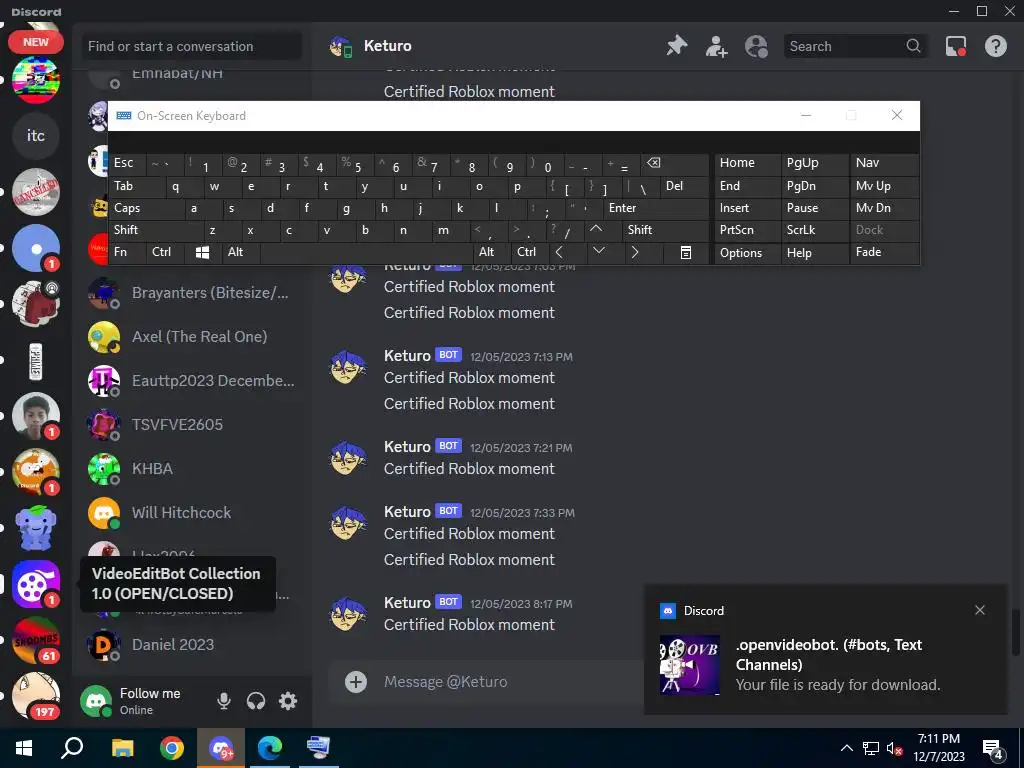
Task: Open the KHBA direct message
Action: (x=191, y=469)
